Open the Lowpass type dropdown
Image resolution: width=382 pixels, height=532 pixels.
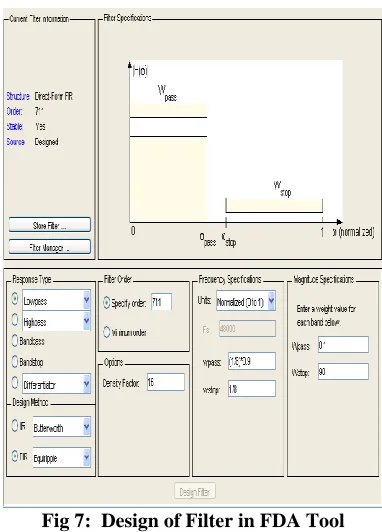tap(56, 300)
